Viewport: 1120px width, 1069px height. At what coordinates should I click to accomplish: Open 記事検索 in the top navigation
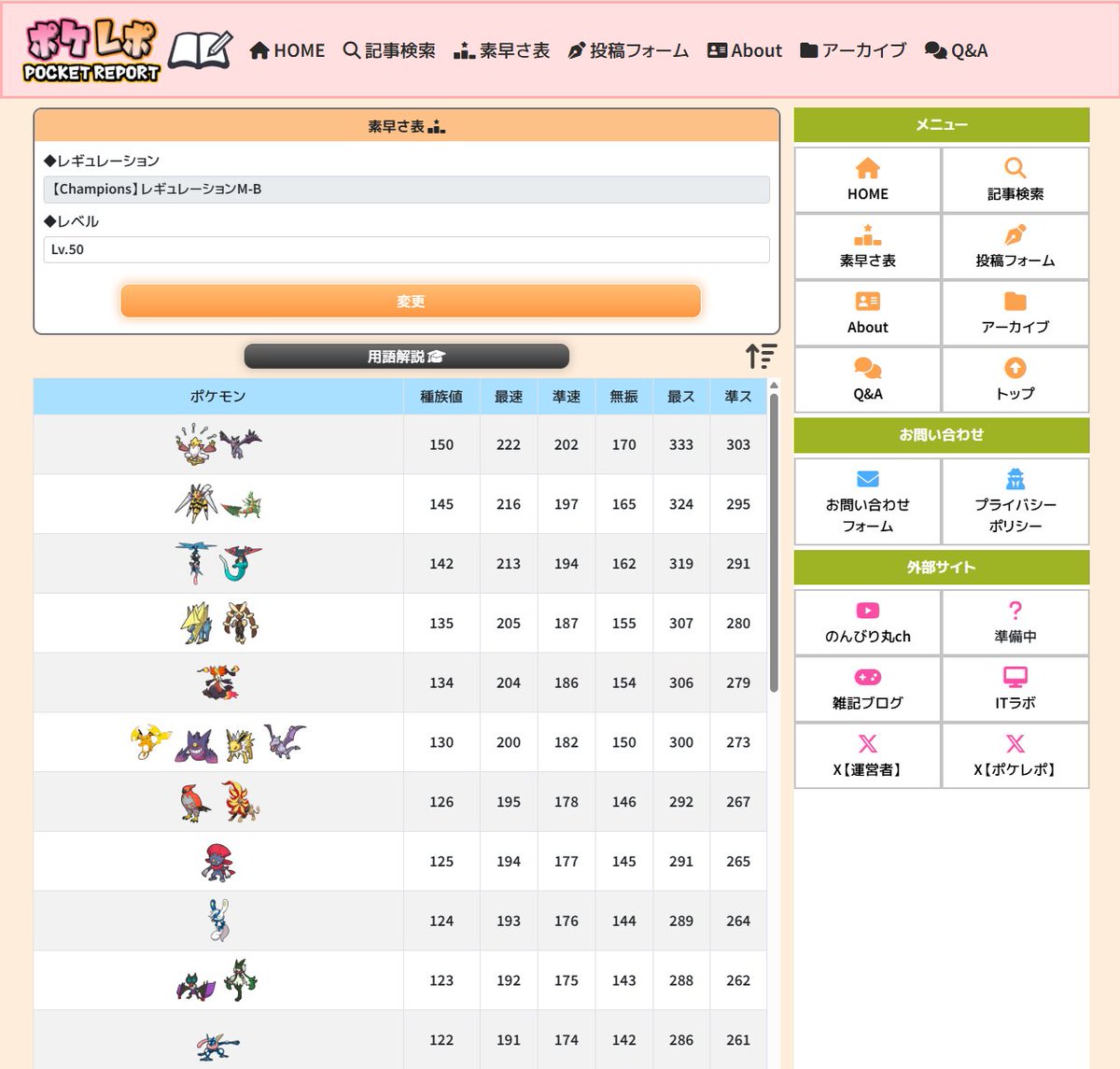(x=389, y=50)
